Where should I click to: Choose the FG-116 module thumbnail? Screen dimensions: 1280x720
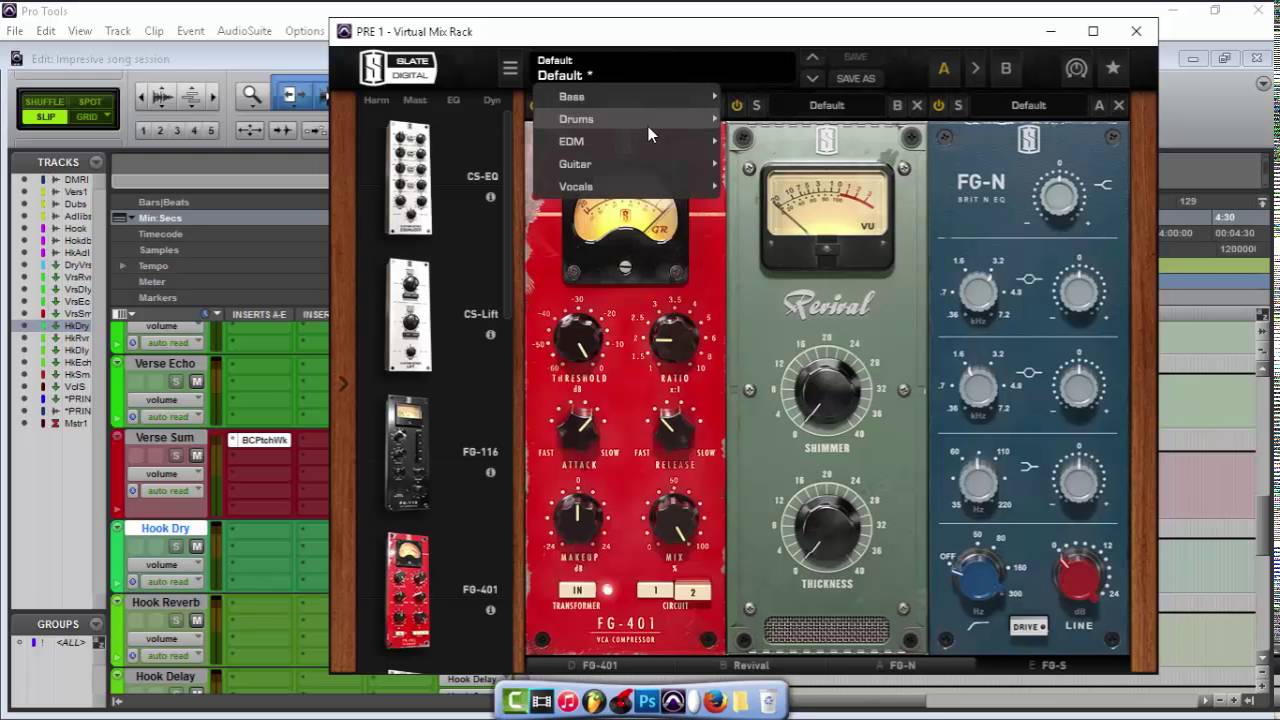point(408,452)
